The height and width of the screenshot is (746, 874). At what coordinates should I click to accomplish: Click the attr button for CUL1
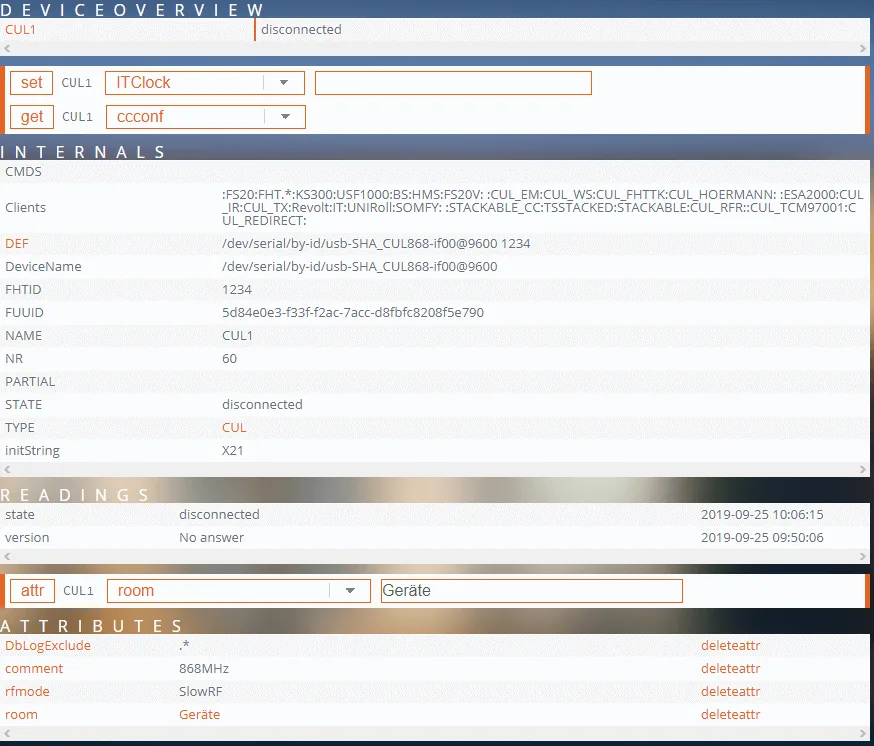[x=32, y=590]
